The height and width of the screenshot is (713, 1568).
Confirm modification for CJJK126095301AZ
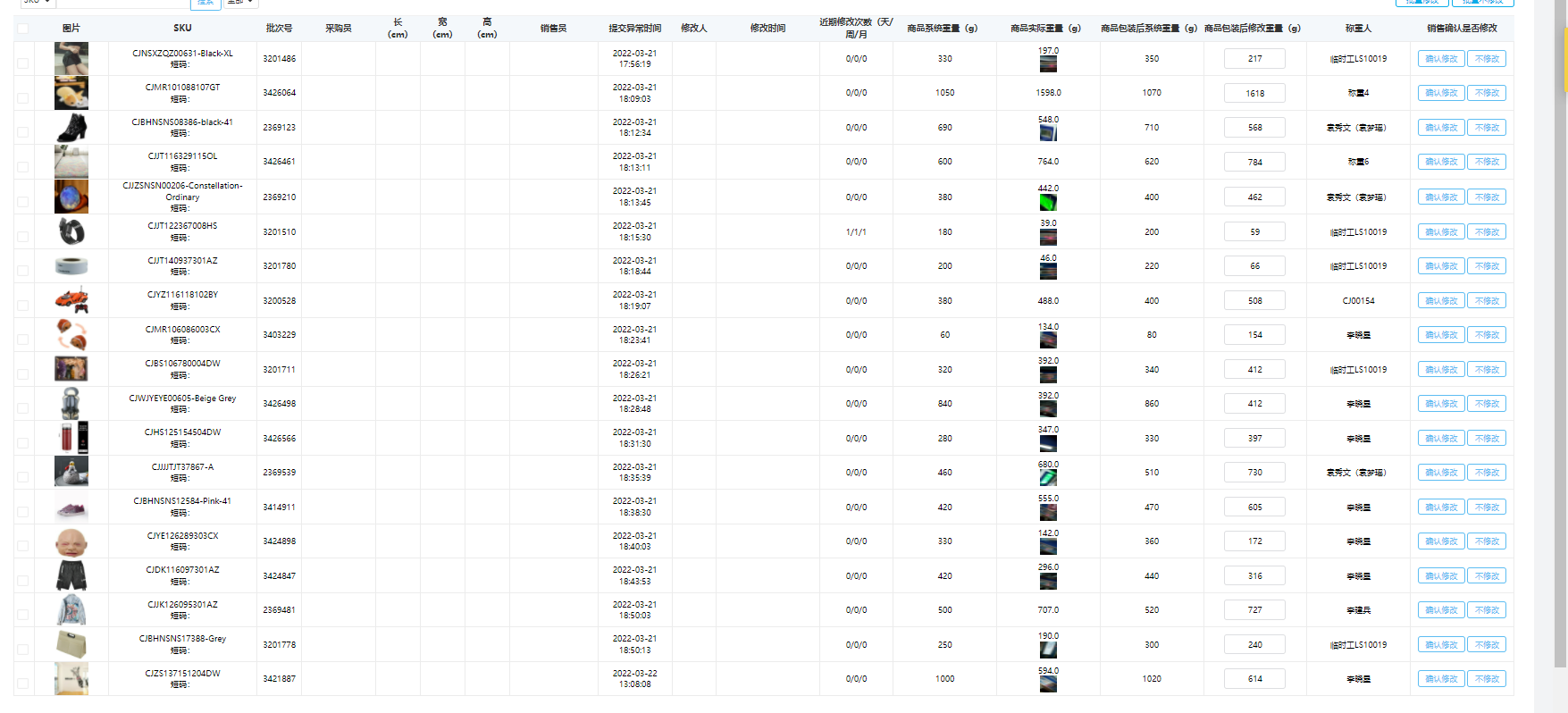[1441, 610]
